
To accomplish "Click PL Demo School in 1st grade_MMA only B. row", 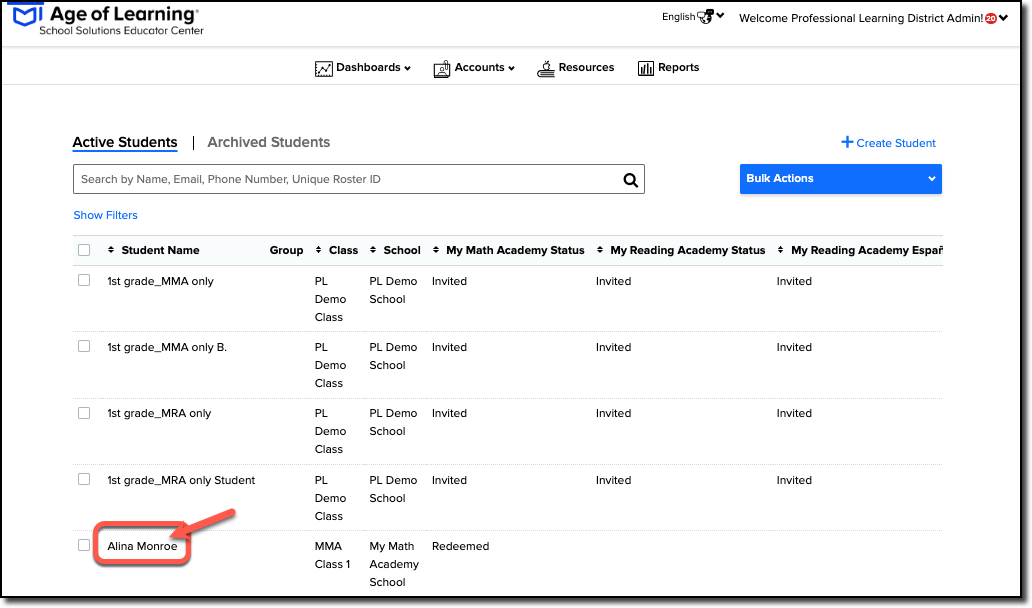I will 393,356.
